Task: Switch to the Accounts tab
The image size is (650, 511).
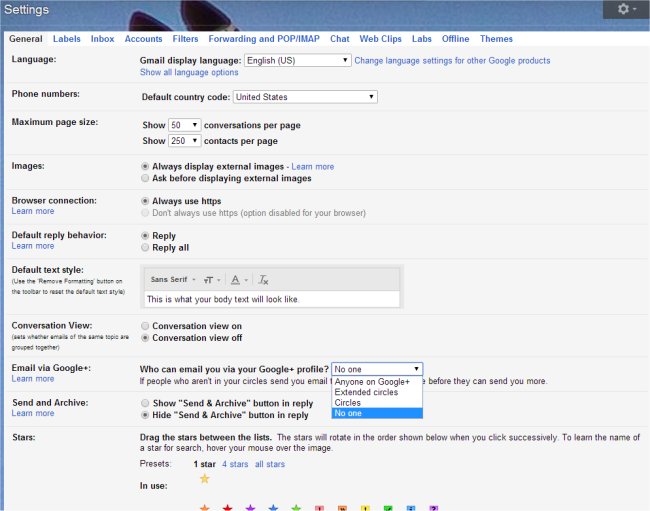Action: point(143,39)
